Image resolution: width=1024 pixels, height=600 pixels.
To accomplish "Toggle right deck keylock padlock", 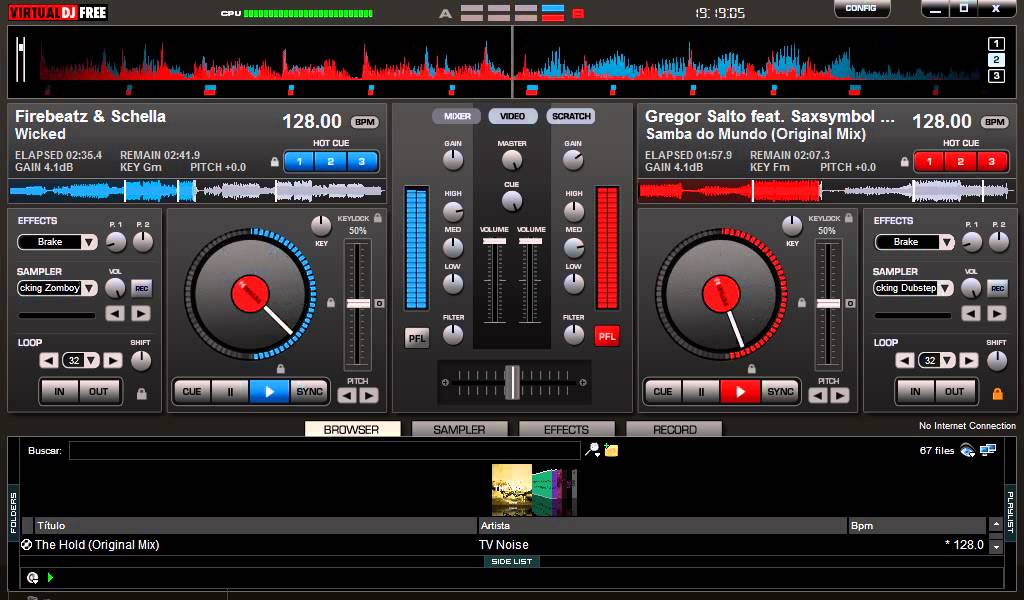I will point(848,218).
